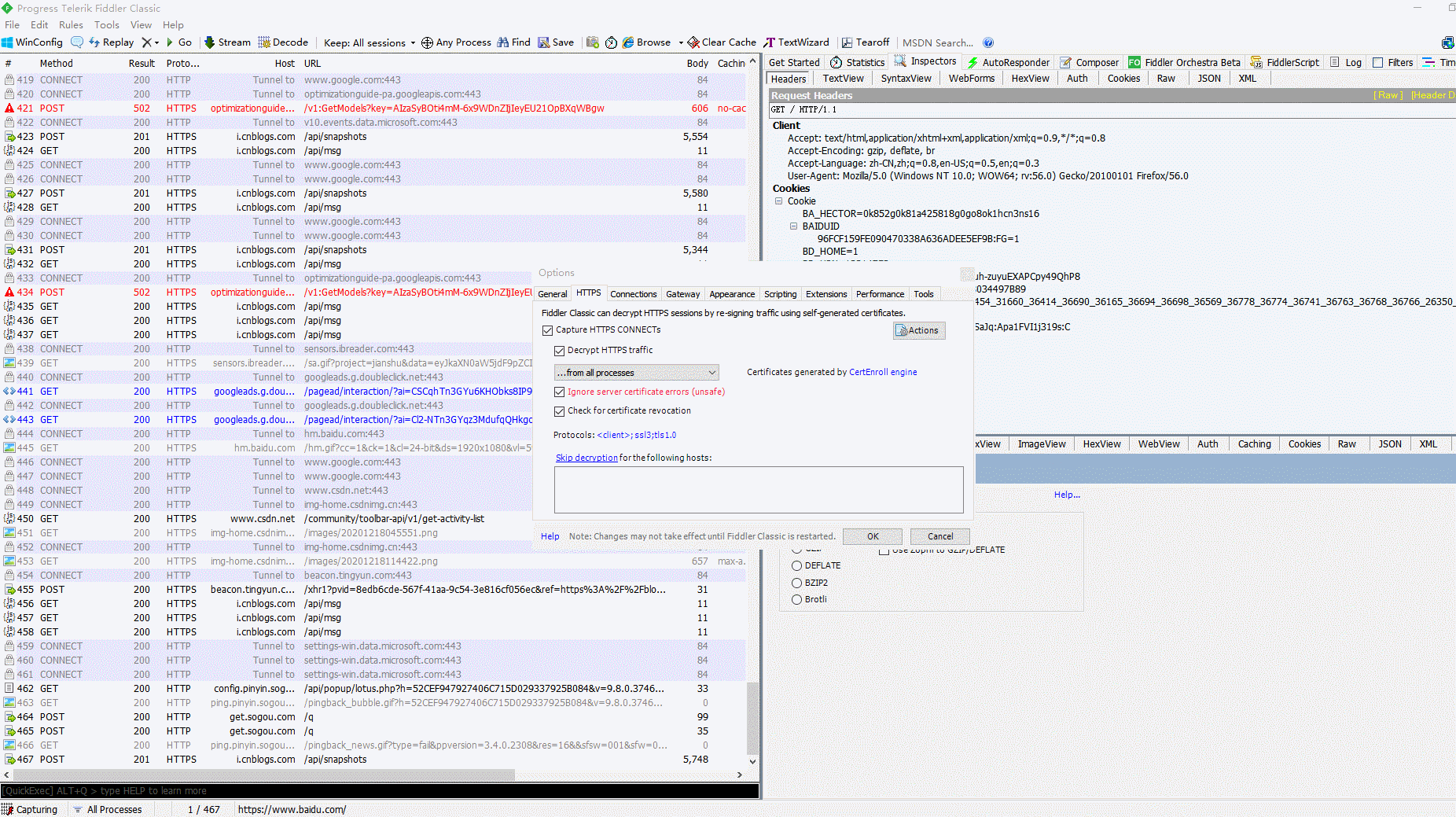Open the File menu
The height and width of the screenshot is (817, 1456).
12,24
